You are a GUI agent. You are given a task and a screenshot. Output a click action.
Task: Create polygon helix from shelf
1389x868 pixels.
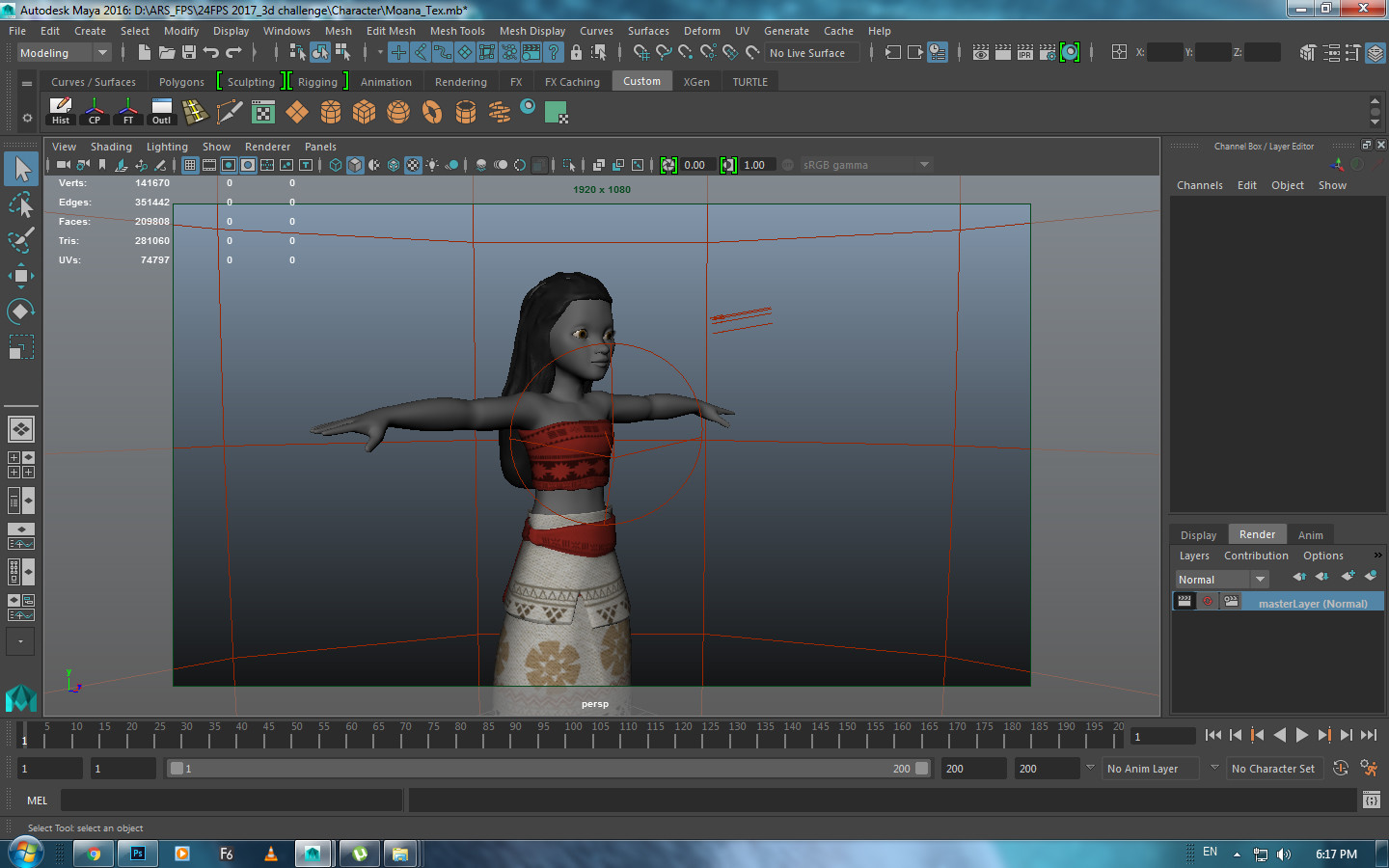click(x=500, y=112)
